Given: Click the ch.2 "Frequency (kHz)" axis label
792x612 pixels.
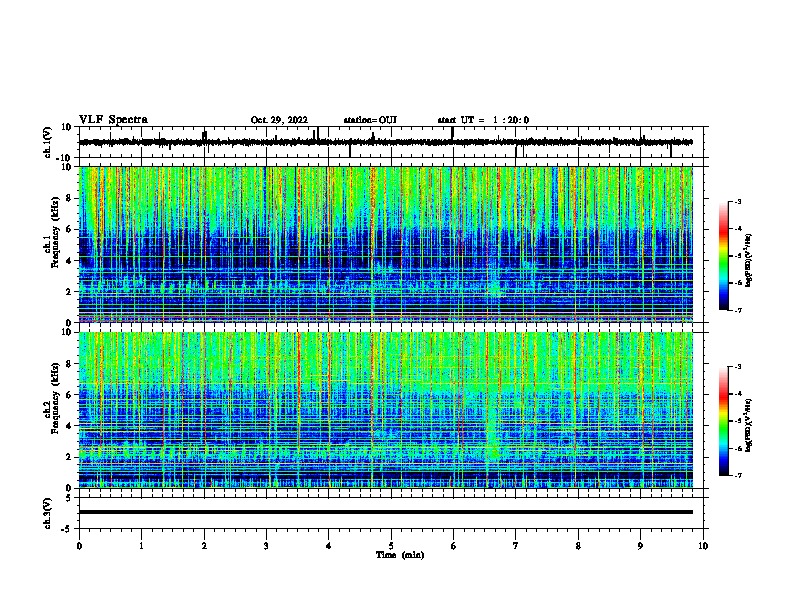Looking at the screenshot, I should [55, 398].
